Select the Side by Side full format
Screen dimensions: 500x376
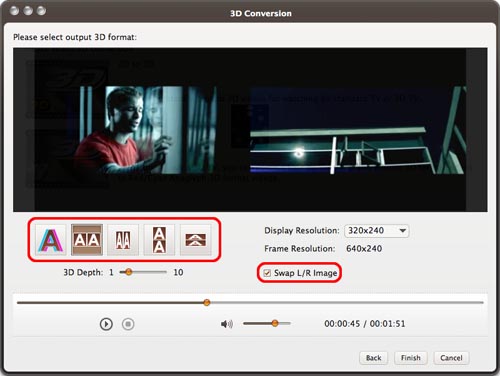[x=87, y=240]
